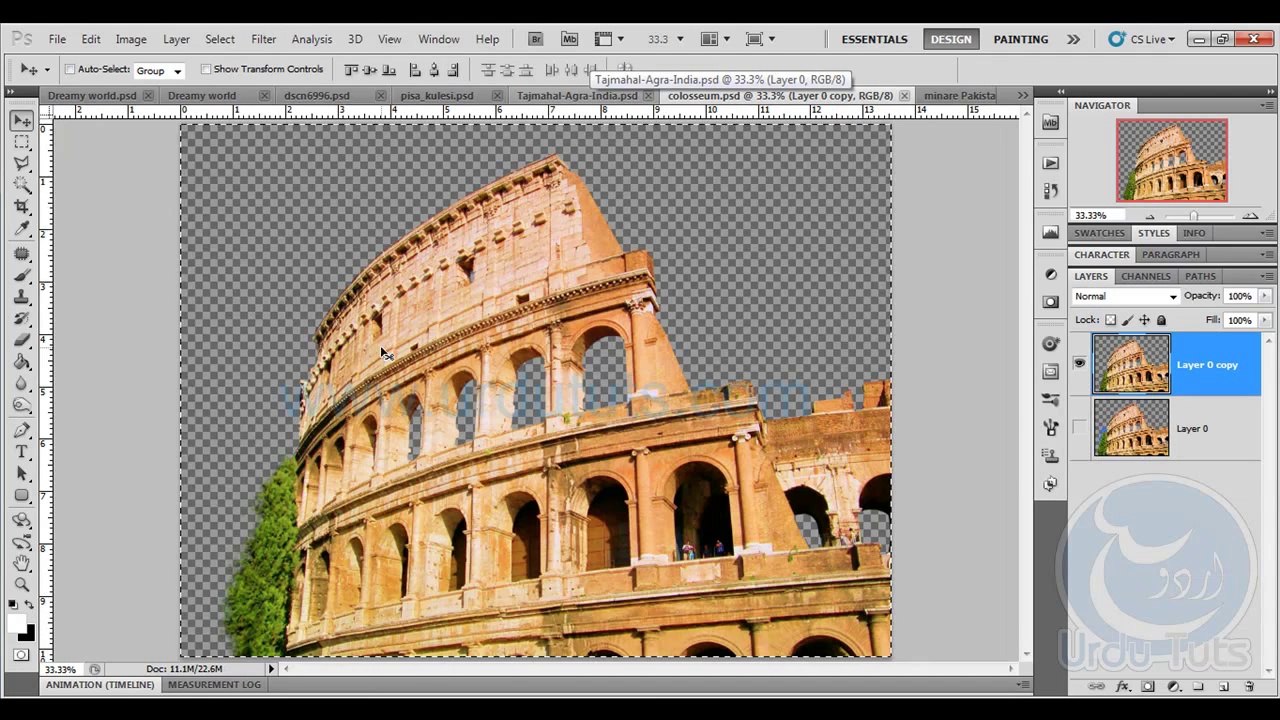This screenshot has width=1280, height=720.
Task: Open the layer Fill slider arrow
Action: [x=1264, y=320]
